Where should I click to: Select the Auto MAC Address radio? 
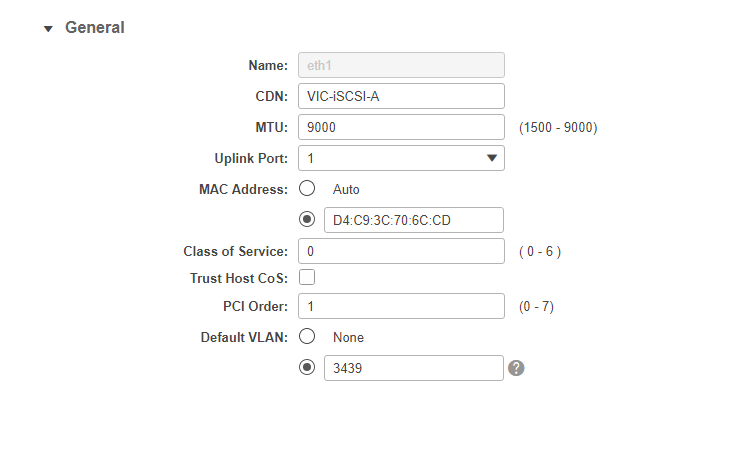(307, 188)
